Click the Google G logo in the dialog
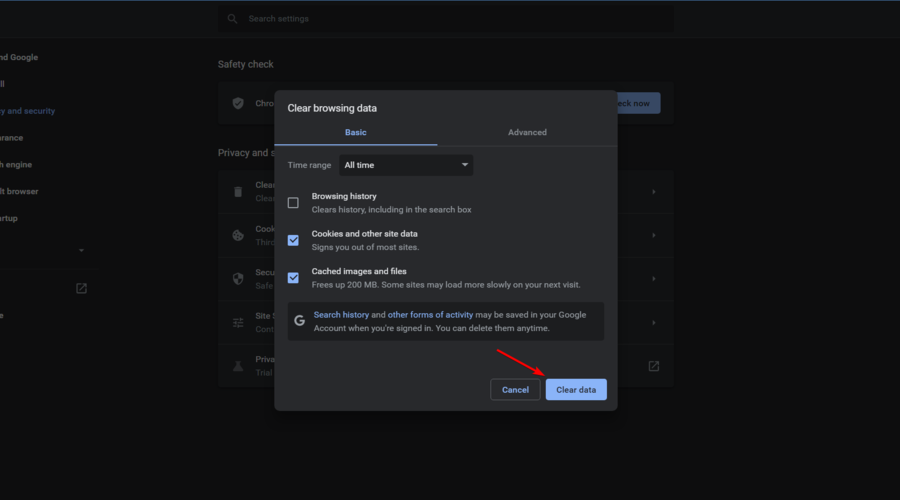The width and height of the screenshot is (900, 500). [299, 321]
